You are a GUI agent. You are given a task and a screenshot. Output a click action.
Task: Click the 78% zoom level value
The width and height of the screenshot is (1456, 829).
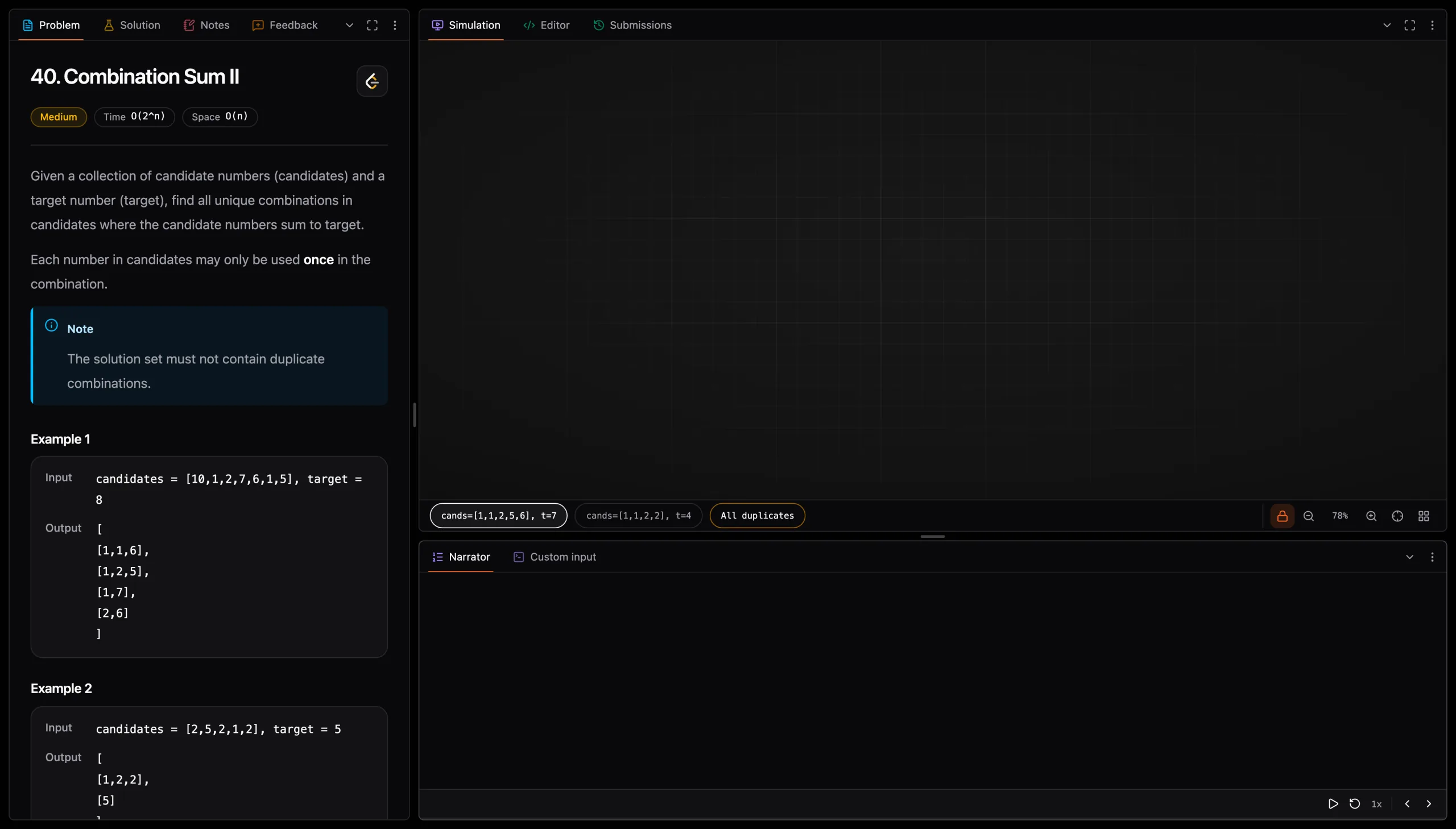pyautogui.click(x=1340, y=516)
